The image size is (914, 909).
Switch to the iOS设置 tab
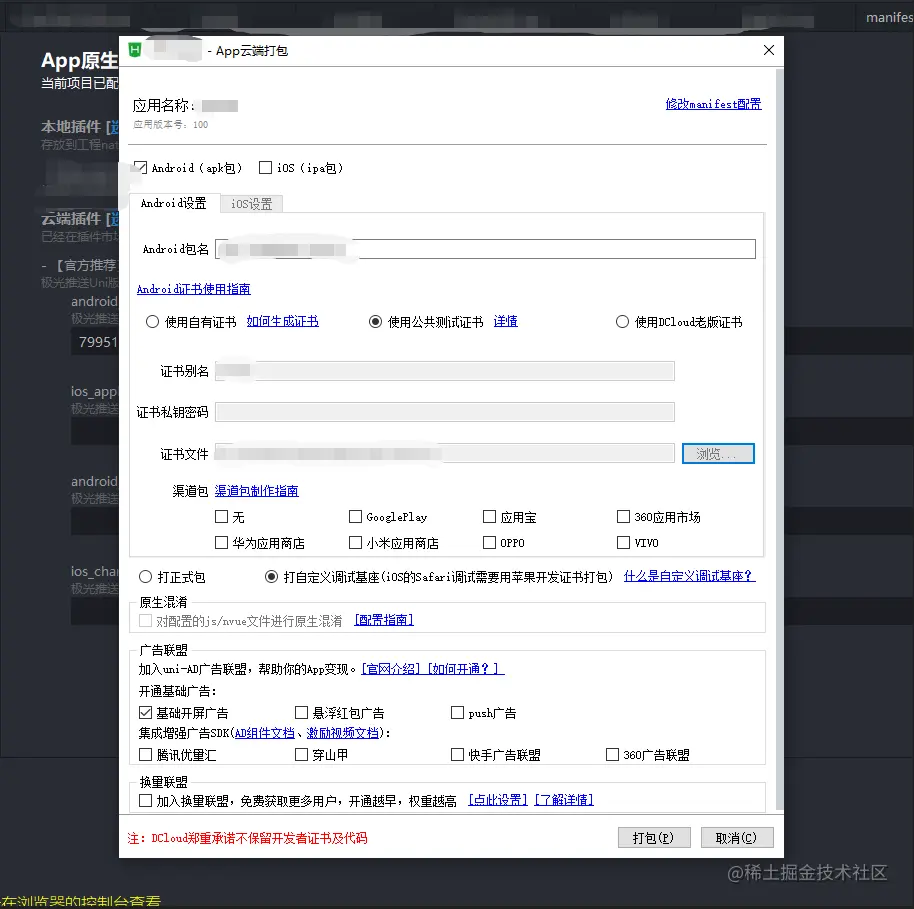251,203
